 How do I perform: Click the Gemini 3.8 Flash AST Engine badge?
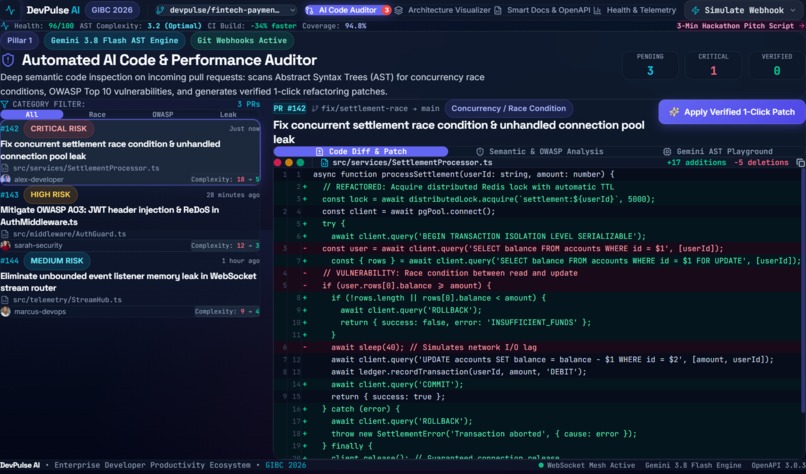point(114,40)
